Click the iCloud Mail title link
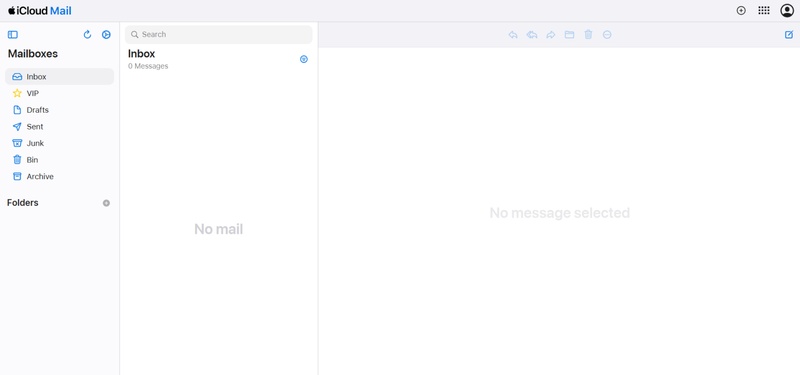This screenshot has width=800, height=375. (40, 11)
